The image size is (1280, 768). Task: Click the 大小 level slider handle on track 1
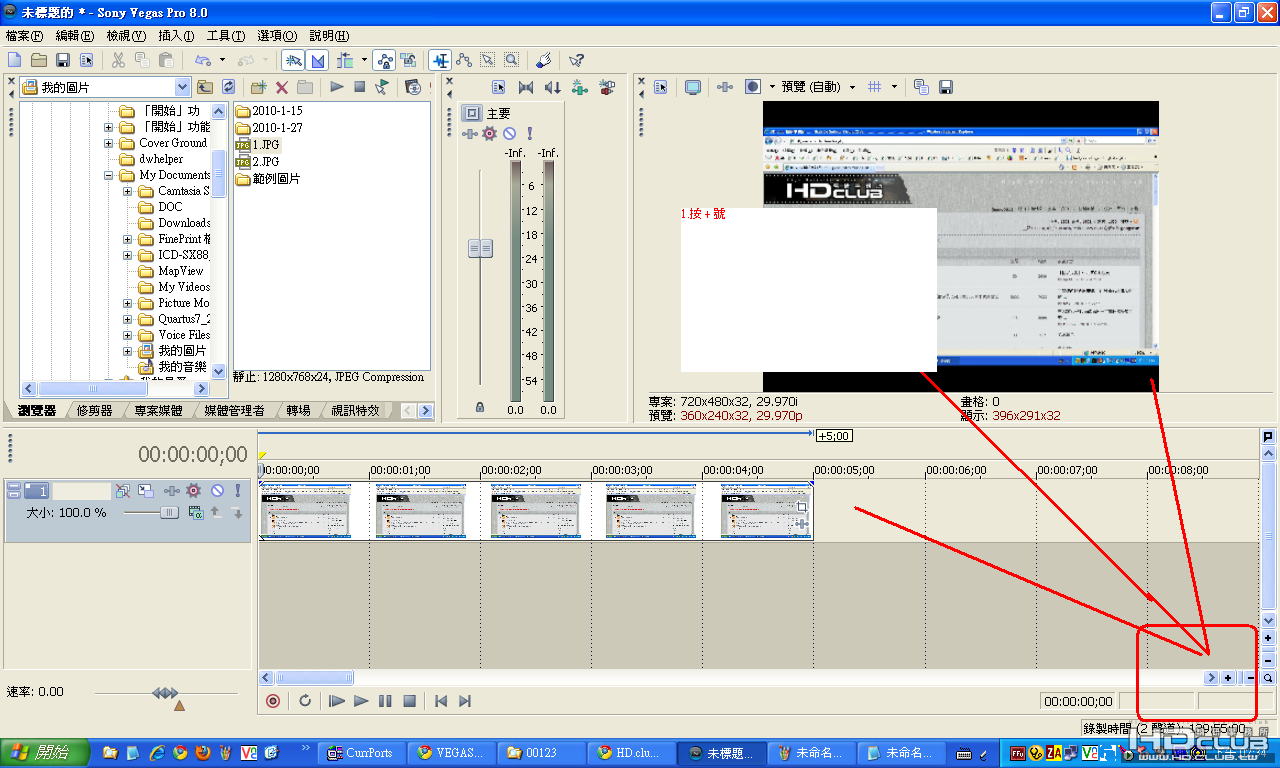pyautogui.click(x=169, y=512)
